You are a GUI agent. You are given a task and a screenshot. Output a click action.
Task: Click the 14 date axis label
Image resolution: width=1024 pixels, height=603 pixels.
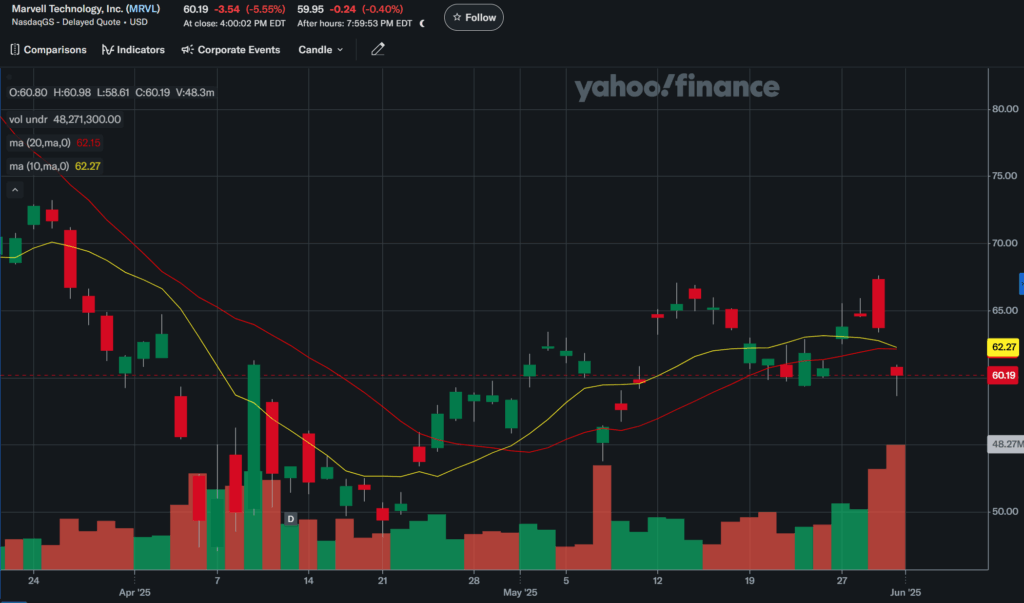(x=308, y=580)
